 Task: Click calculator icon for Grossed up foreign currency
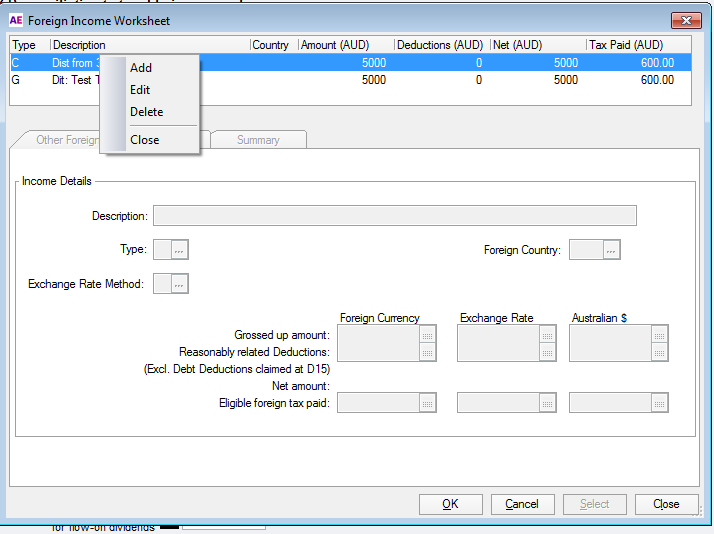tap(427, 336)
